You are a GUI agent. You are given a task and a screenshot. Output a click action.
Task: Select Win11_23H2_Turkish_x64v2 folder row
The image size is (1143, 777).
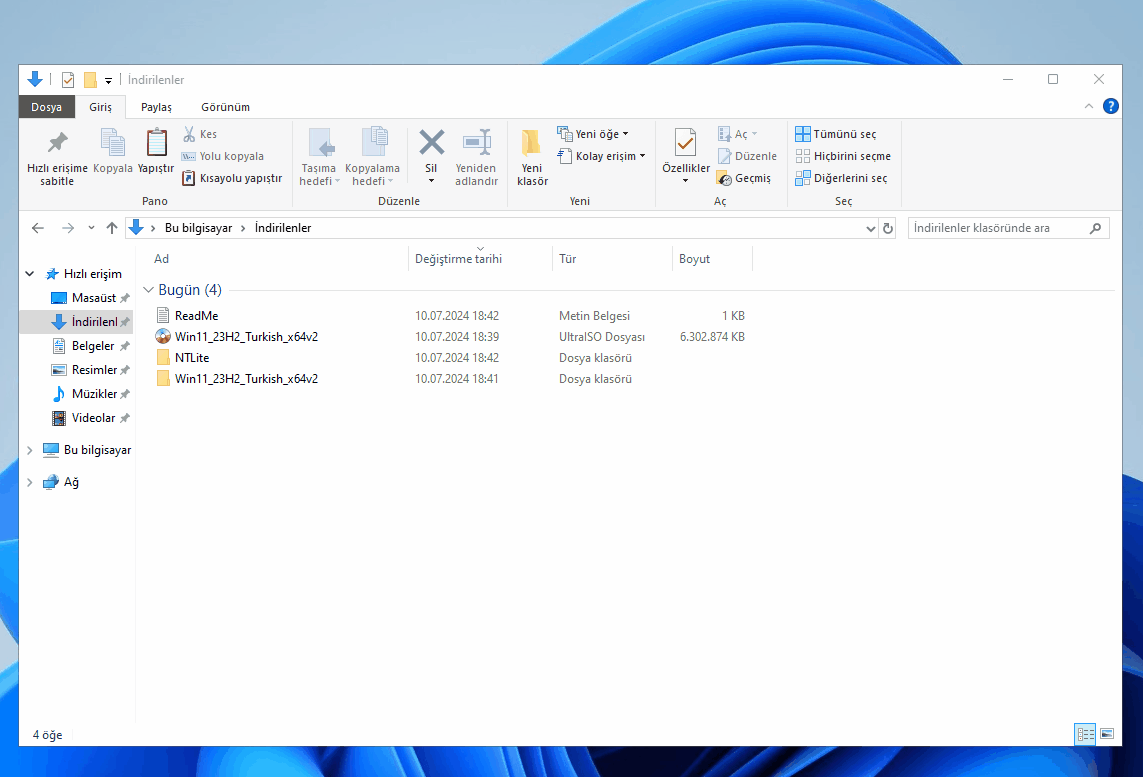450,379
